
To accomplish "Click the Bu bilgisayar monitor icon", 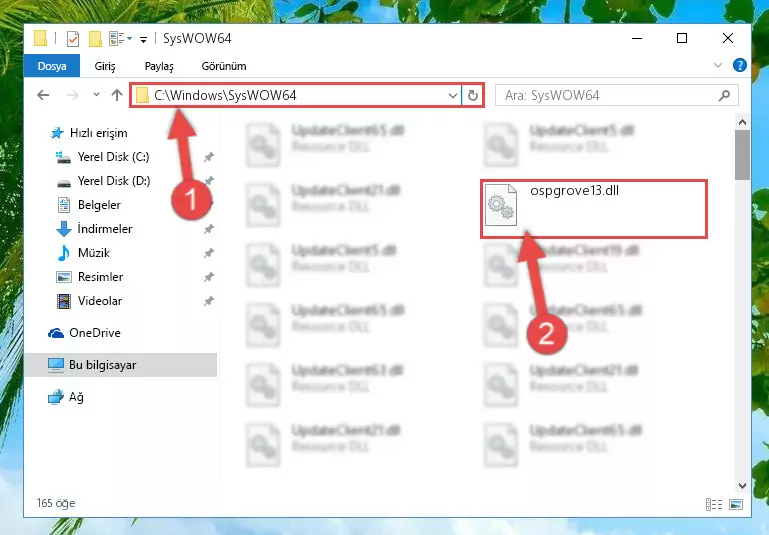I will [x=56, y=365].
